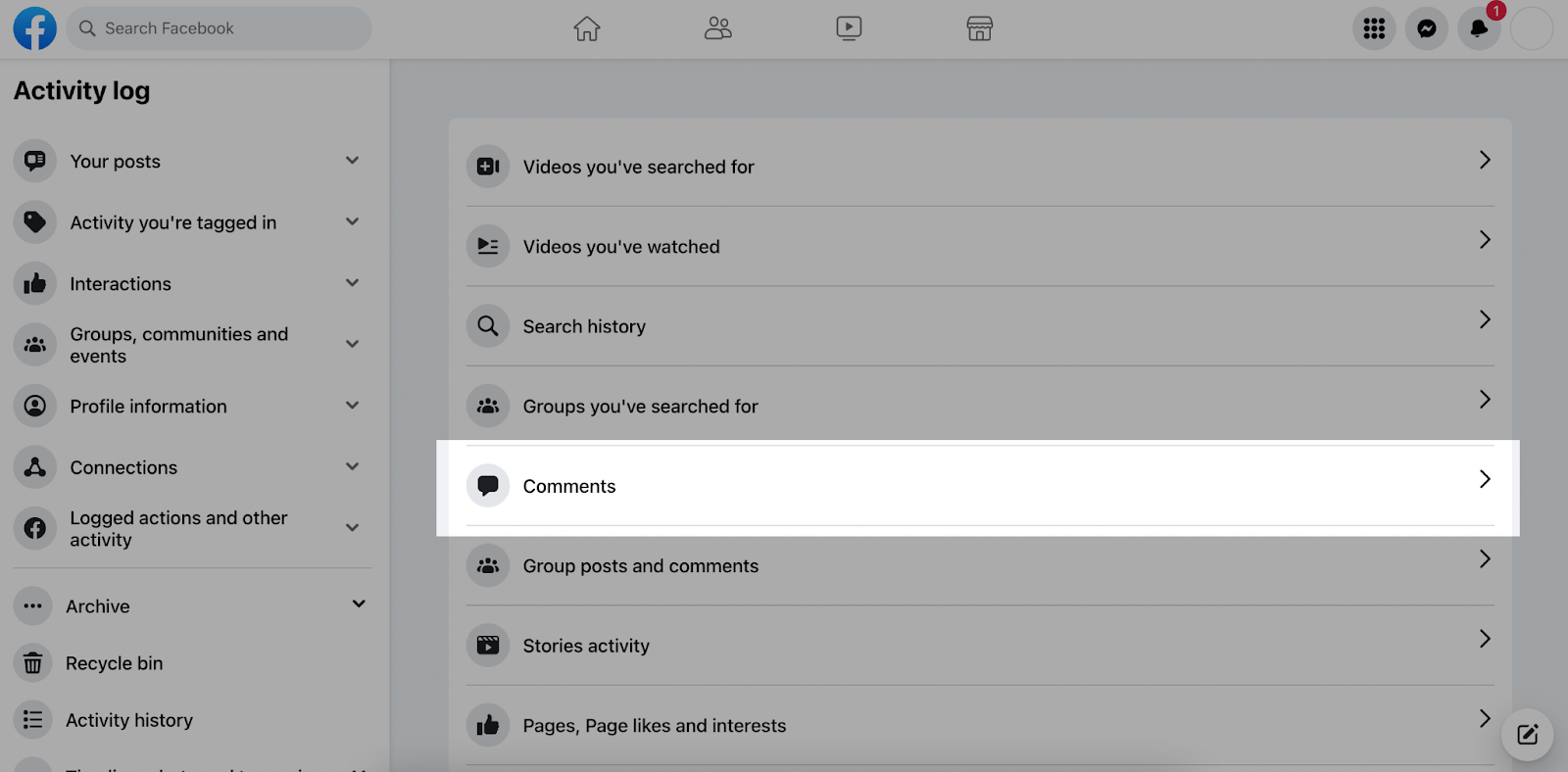Select Connections in sidebar
Screen dimensions: 1568x772
tap(123, 468)
